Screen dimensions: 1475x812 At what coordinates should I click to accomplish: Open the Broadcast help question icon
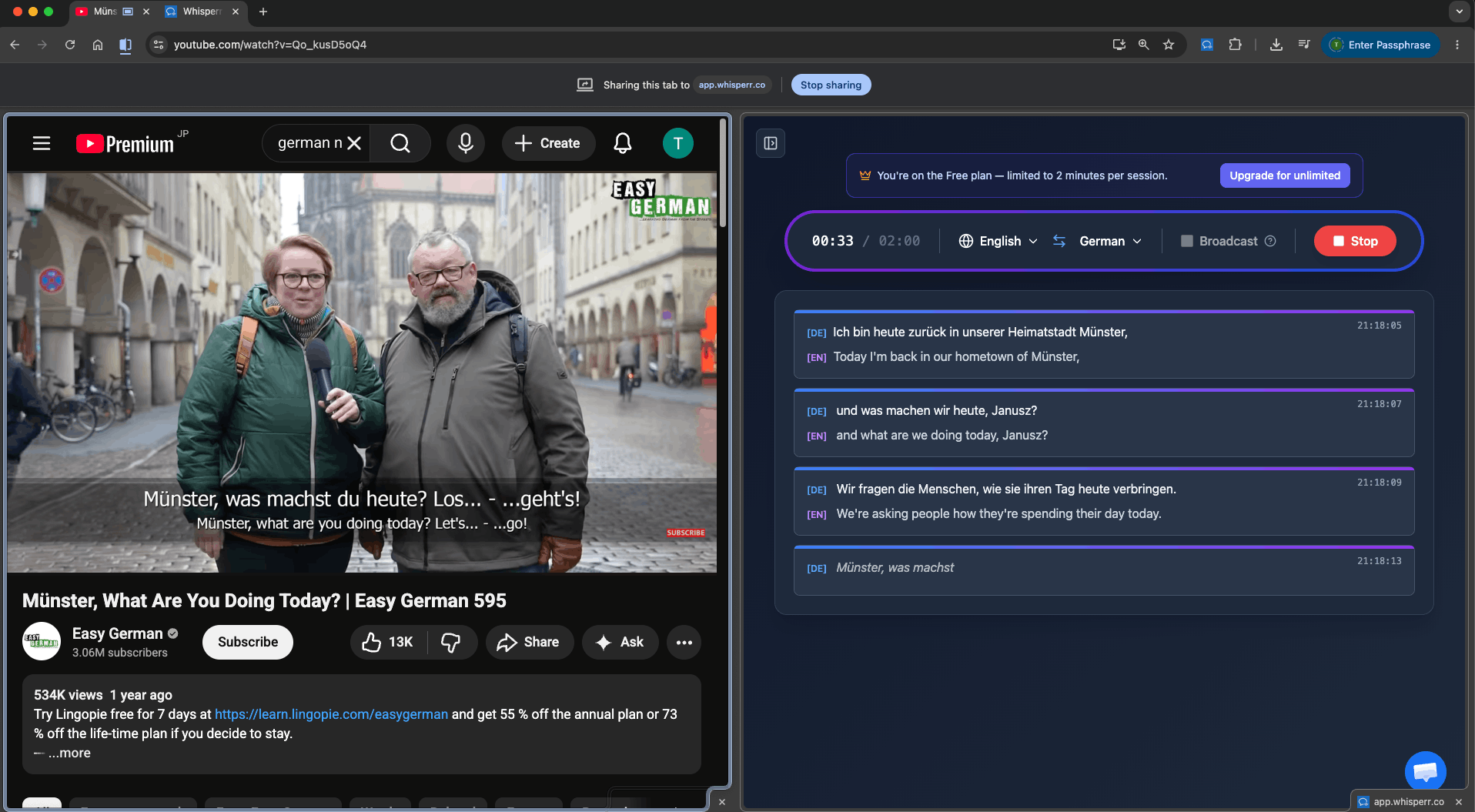(x=1270, y=241)
